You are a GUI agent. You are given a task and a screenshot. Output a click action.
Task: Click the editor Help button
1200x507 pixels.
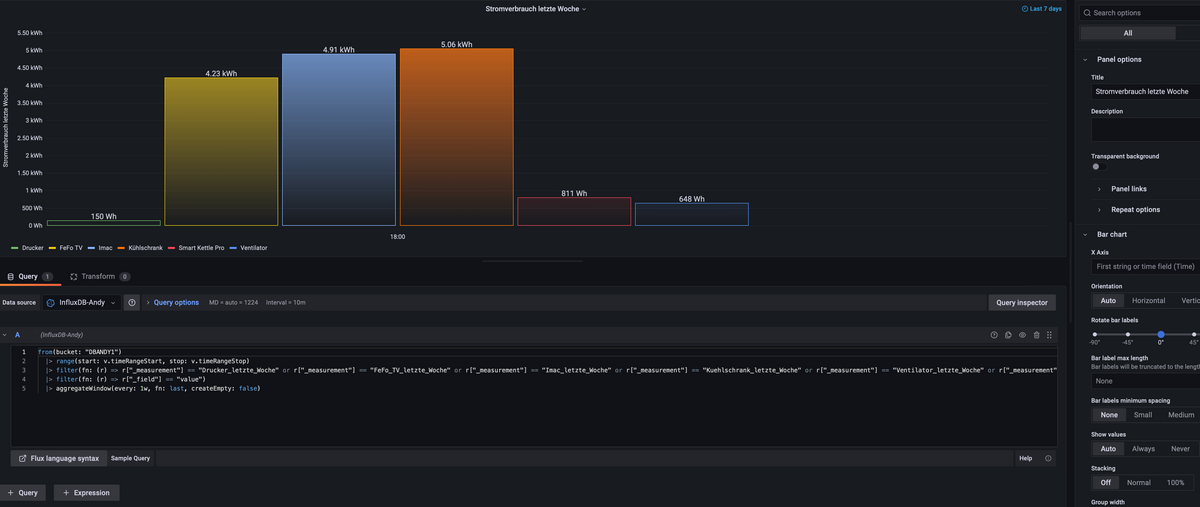(x=1025, y=458)
